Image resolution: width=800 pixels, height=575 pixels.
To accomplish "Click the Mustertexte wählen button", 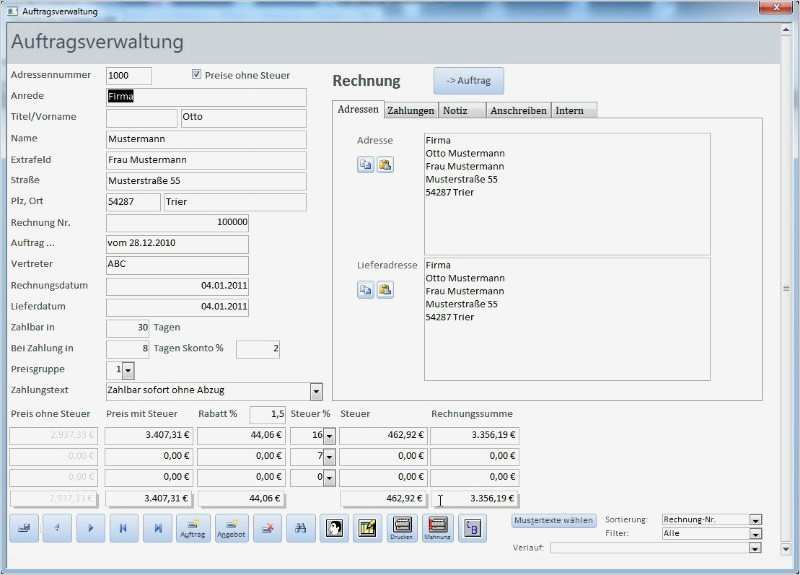I will tap(554, 520).
